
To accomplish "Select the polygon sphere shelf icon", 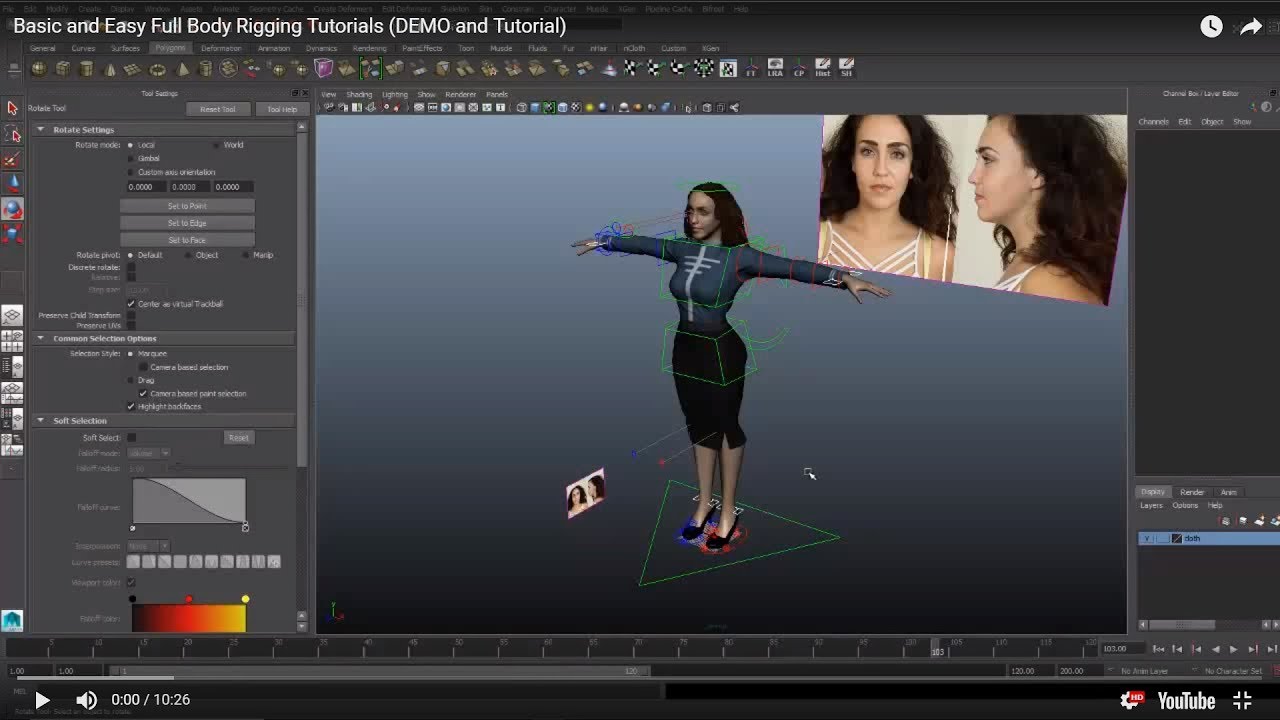I will coord(39,69).
